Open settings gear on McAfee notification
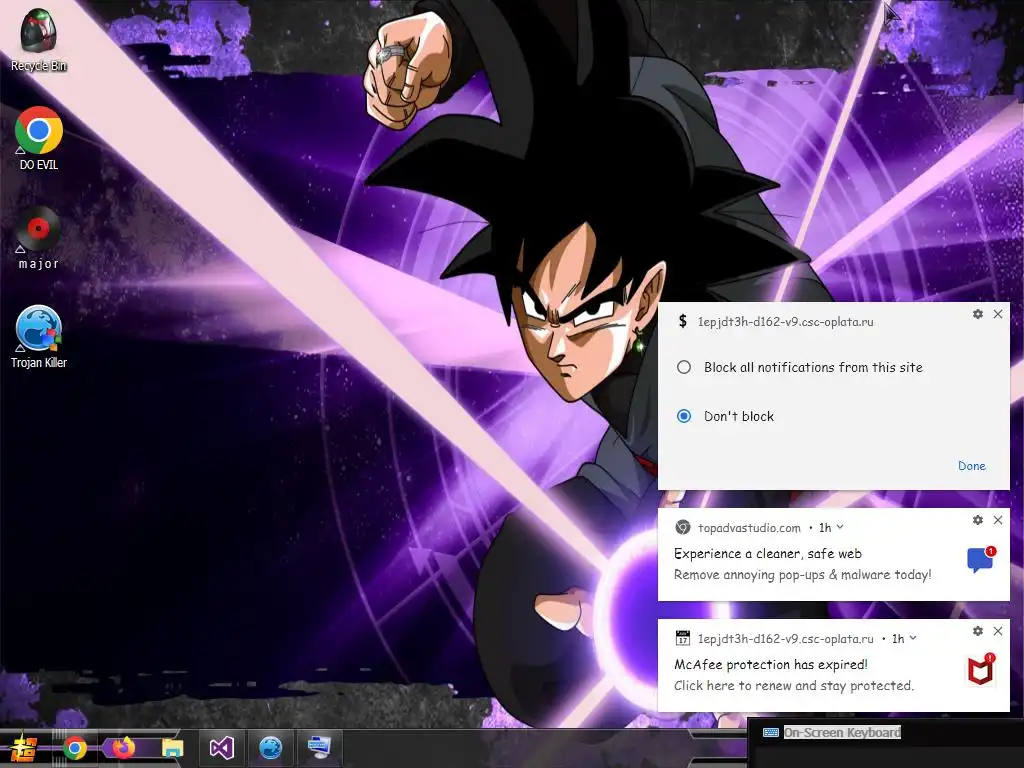 tap(978, 631)
